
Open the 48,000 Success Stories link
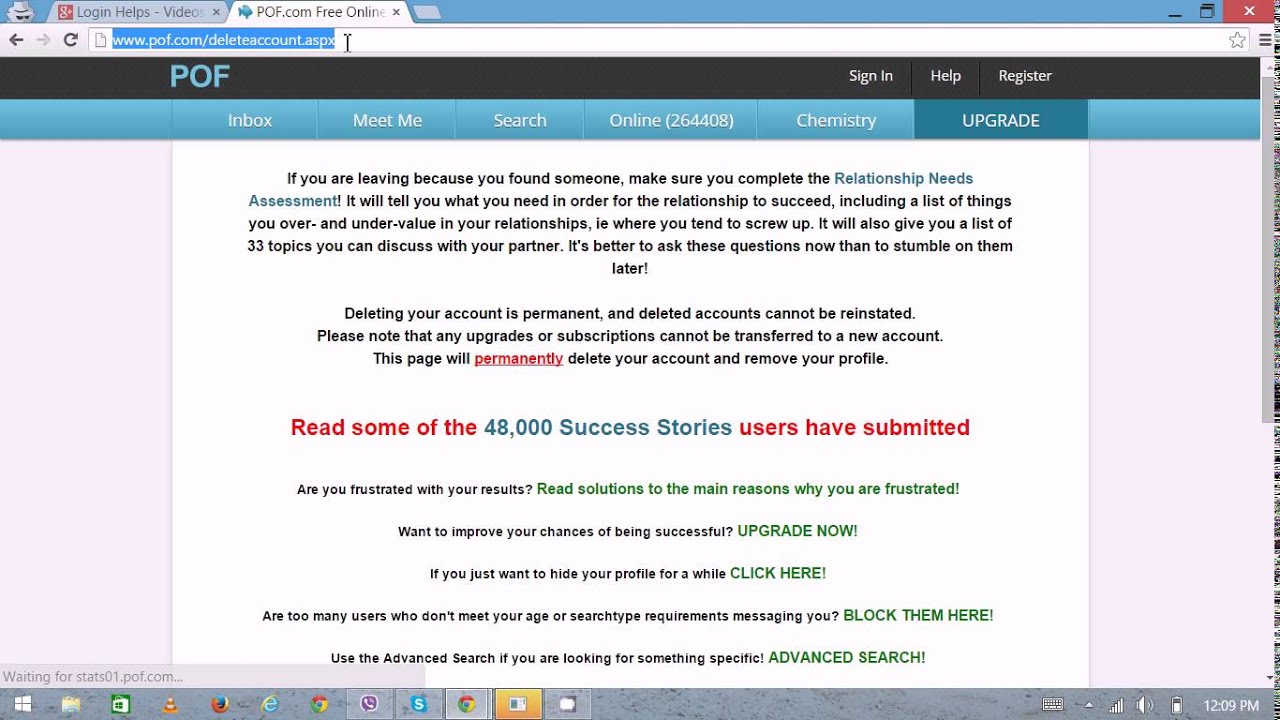pyautogui.click(x=608, y=428)
